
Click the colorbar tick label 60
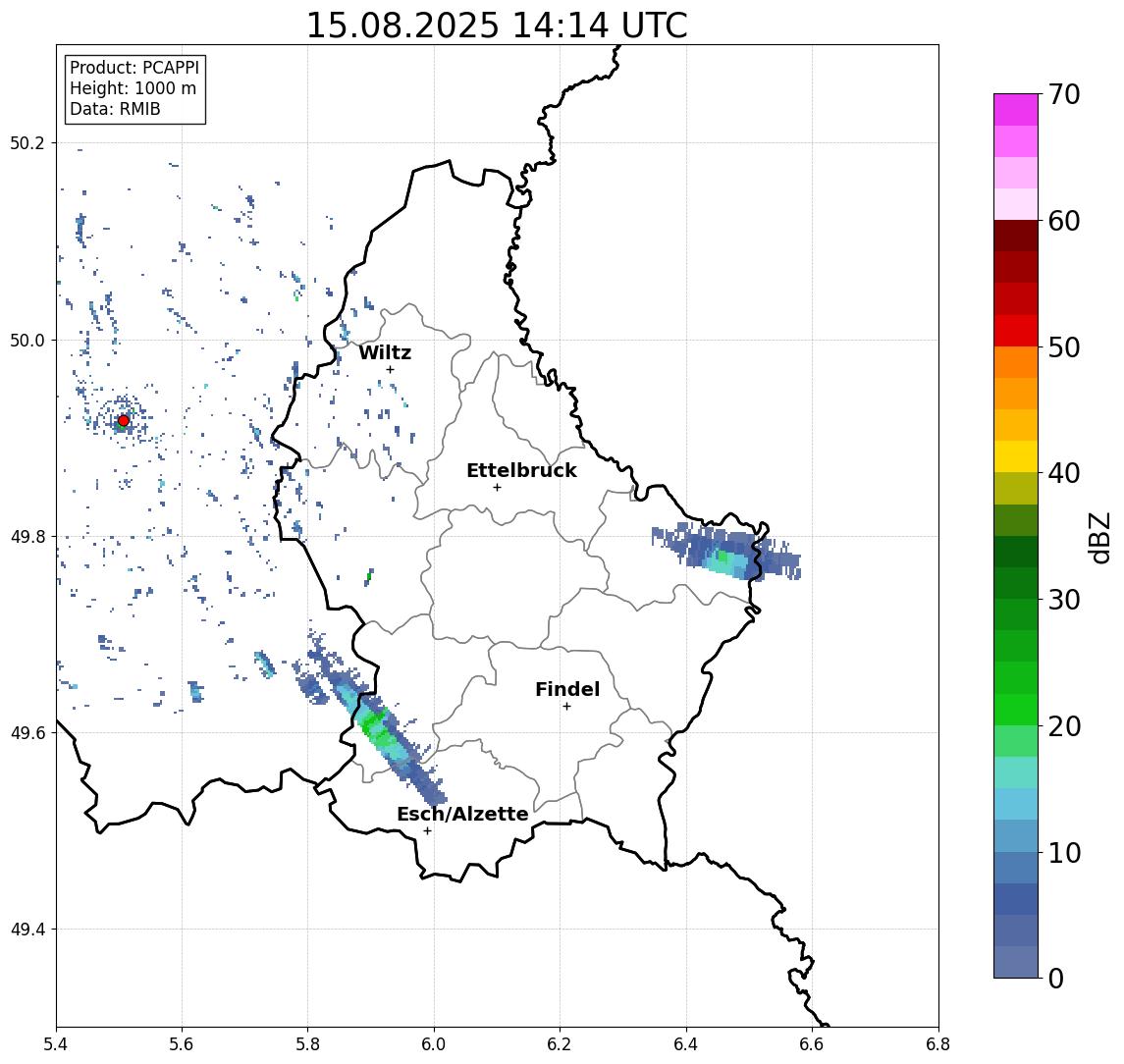[x=1064, y=222]
